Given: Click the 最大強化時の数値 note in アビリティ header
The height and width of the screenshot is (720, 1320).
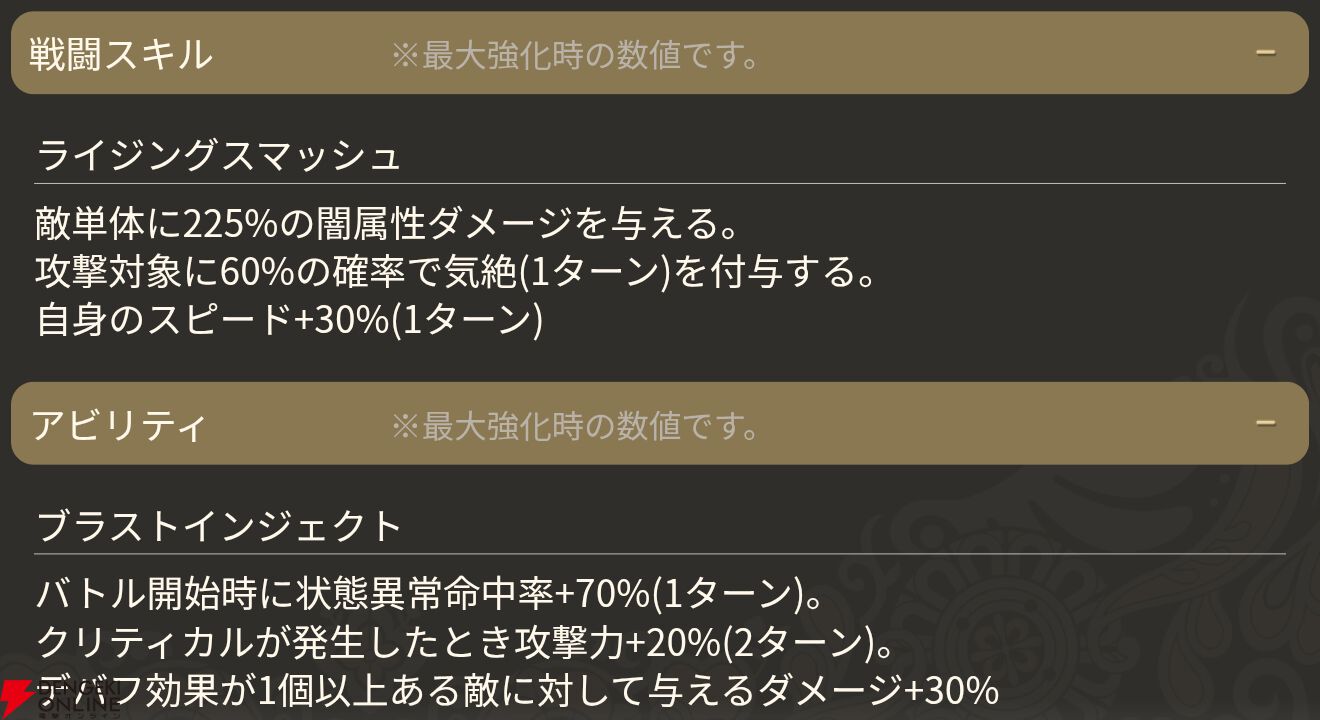Looking at the screenshot, I should pyautogui.click(x=575, y=426).
